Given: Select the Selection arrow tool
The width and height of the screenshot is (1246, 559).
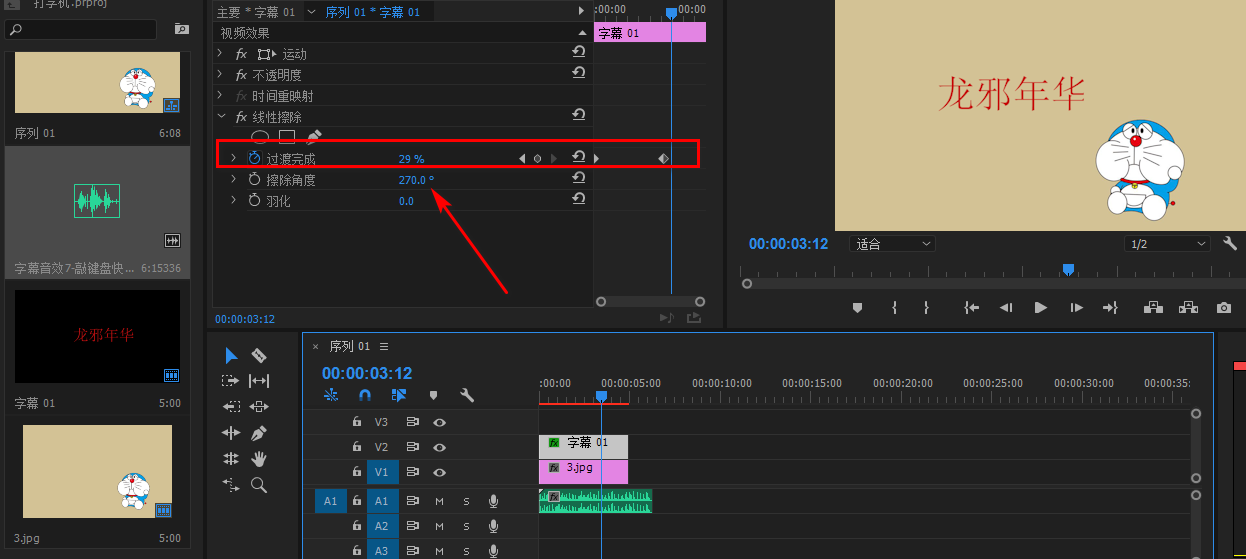Looking at the screenshot, I should pyautogui.click(x=231, y=355).
